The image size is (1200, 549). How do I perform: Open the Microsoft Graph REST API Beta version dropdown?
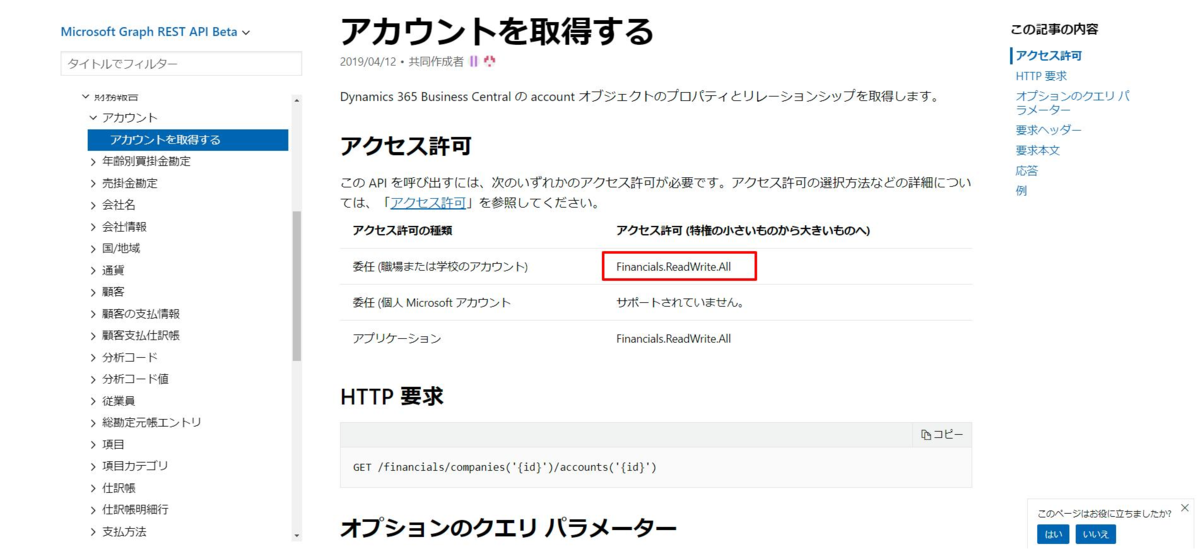[155, 31]
